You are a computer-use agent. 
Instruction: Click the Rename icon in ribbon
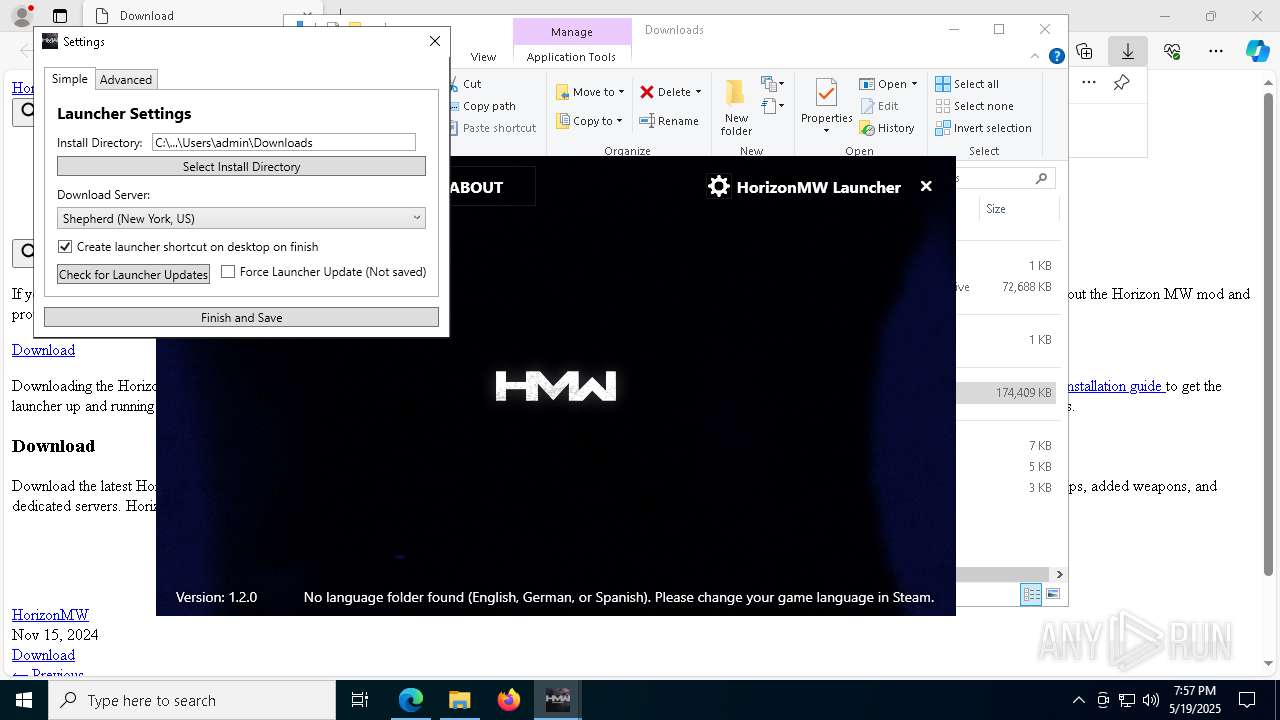pyautogui.click(x=647, y=121)
